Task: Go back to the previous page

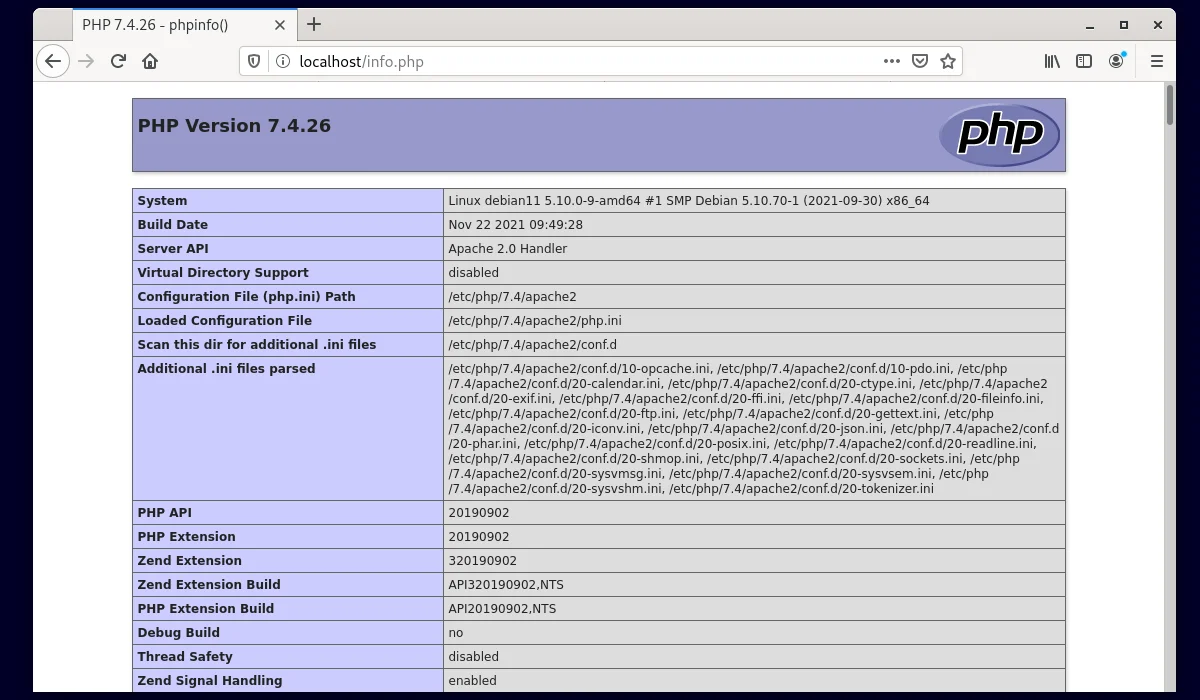Action: pos(53,61)
